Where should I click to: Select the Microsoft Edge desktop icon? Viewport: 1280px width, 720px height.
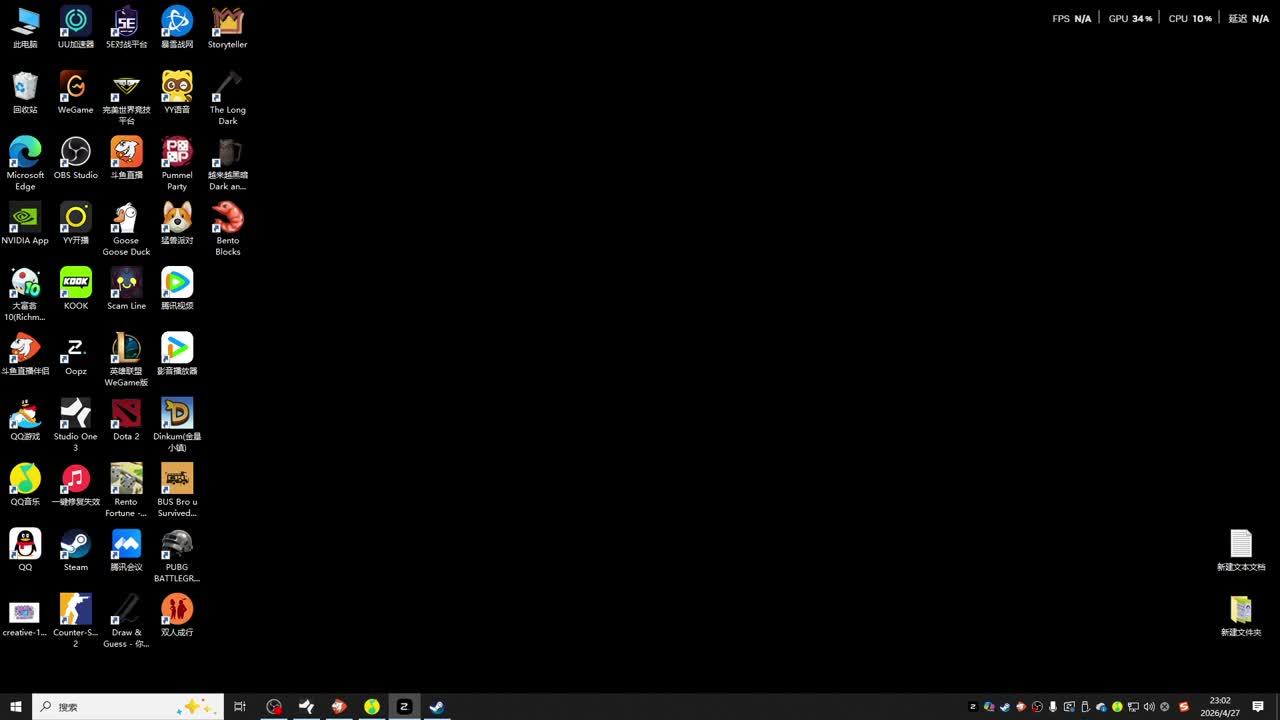[25, 153]
